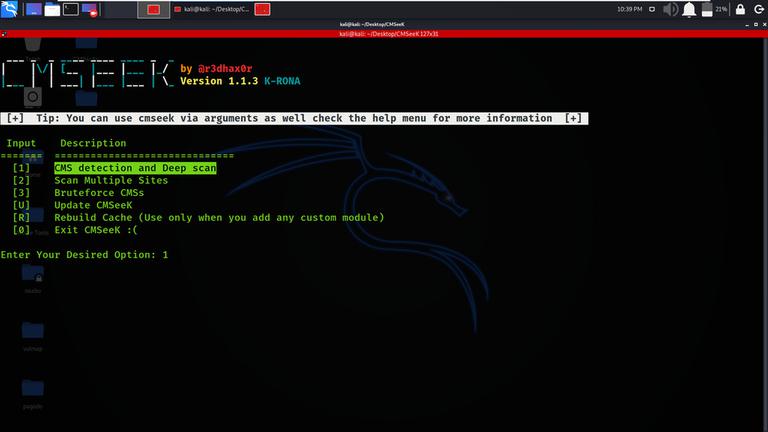Click the @r3dhax0r author text
Image resolution: width=768 pixels, height=432 pixels.
pyautogui.click(x=225, y=69)
